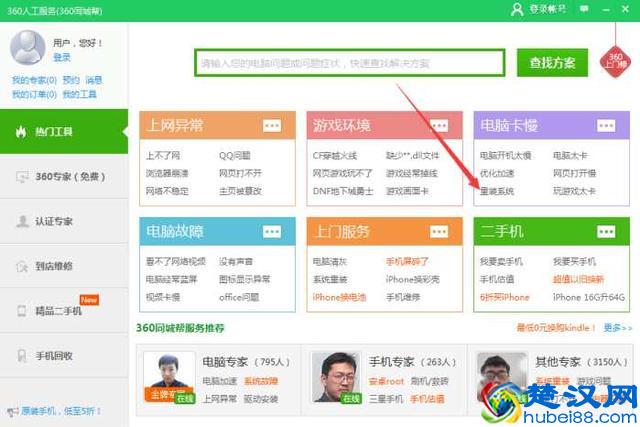Select 玩游戏太卡 option
The image size is (640, 427).
coord(574,191)
